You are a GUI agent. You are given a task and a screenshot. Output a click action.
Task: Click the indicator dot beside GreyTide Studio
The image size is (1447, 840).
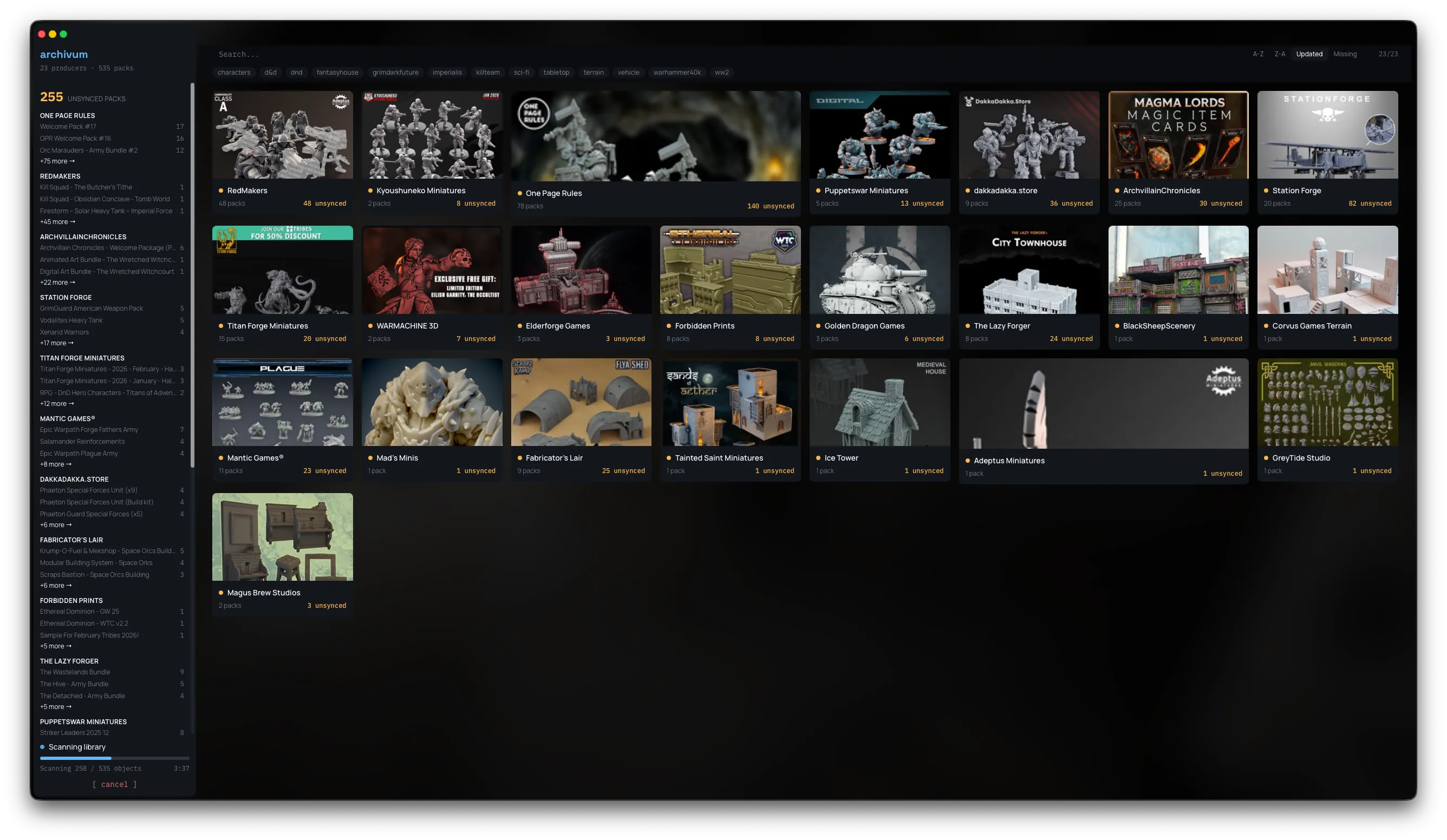[1266, 458]
